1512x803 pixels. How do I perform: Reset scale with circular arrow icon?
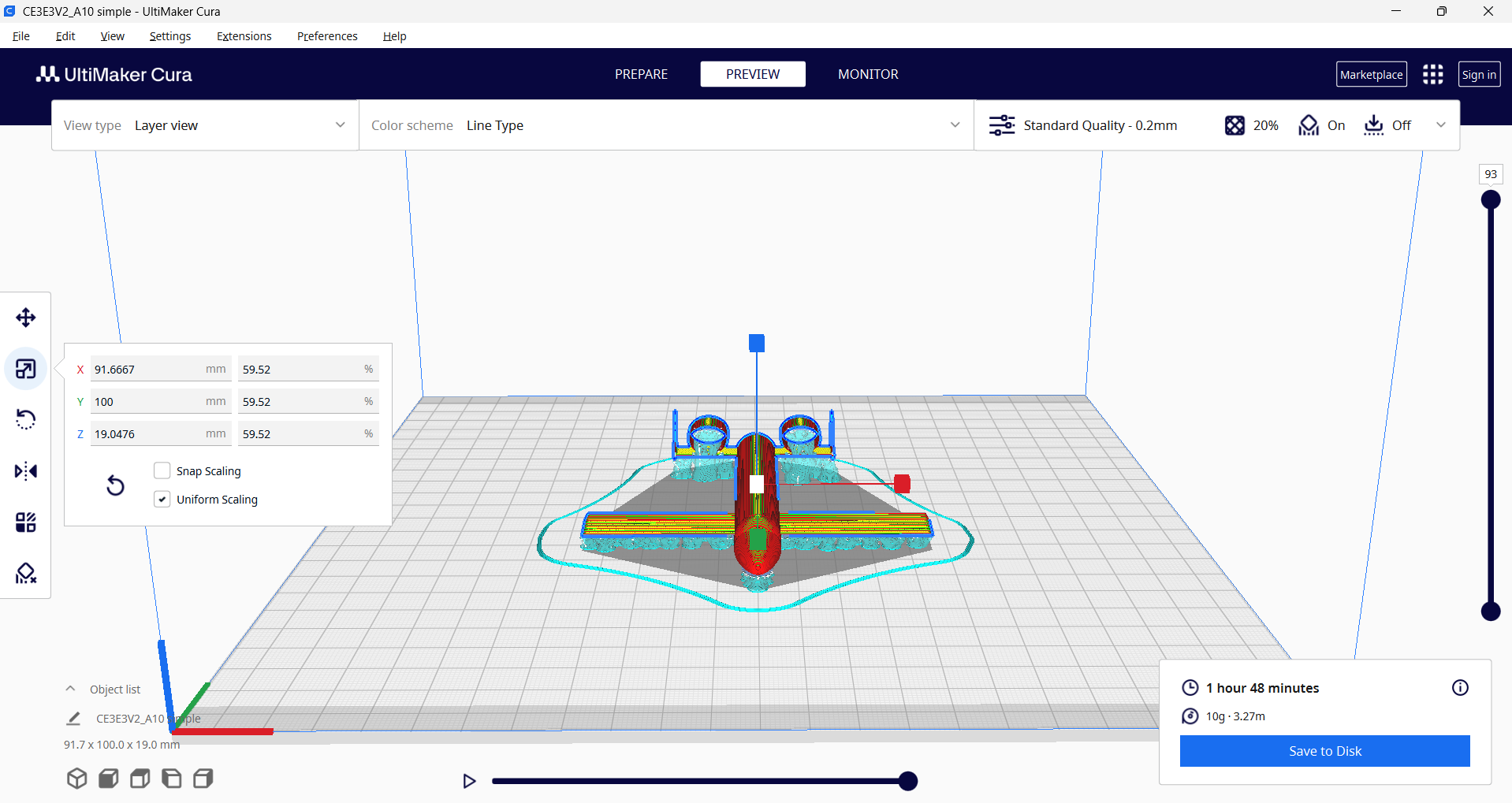[x=115, y=485]
